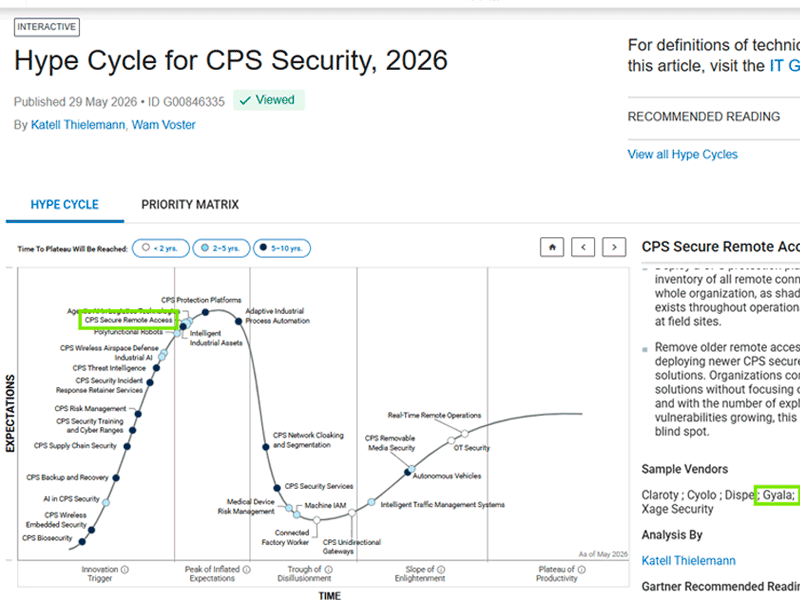The image size is (800, 600).
Task: Click the CPS Secure Remote Access label
Action: pos(129,320)
